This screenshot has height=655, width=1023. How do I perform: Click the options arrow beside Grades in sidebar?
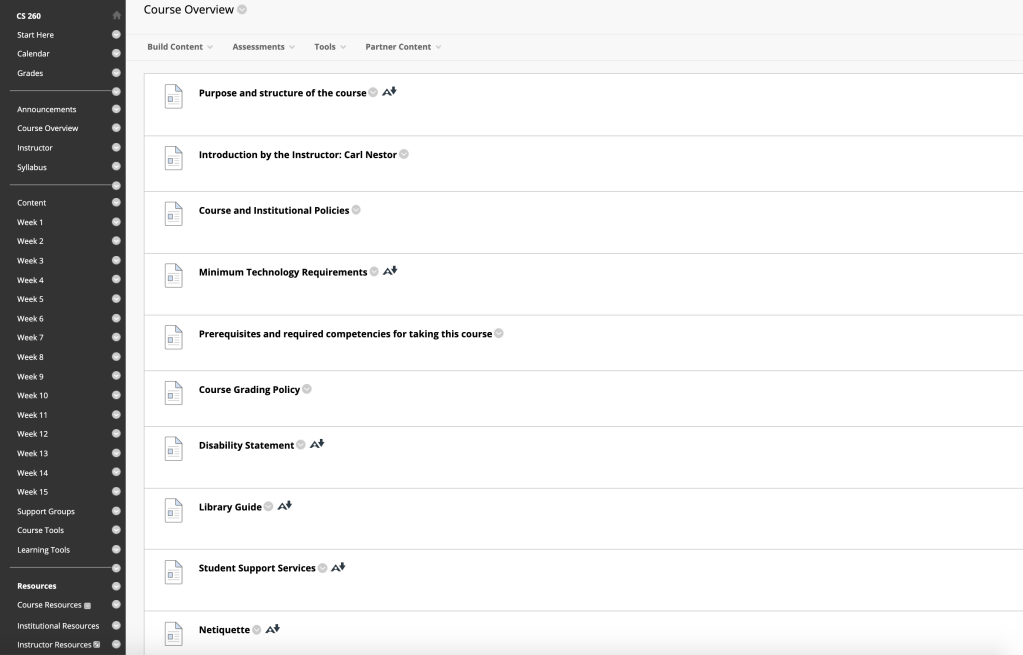pos(116,73)
